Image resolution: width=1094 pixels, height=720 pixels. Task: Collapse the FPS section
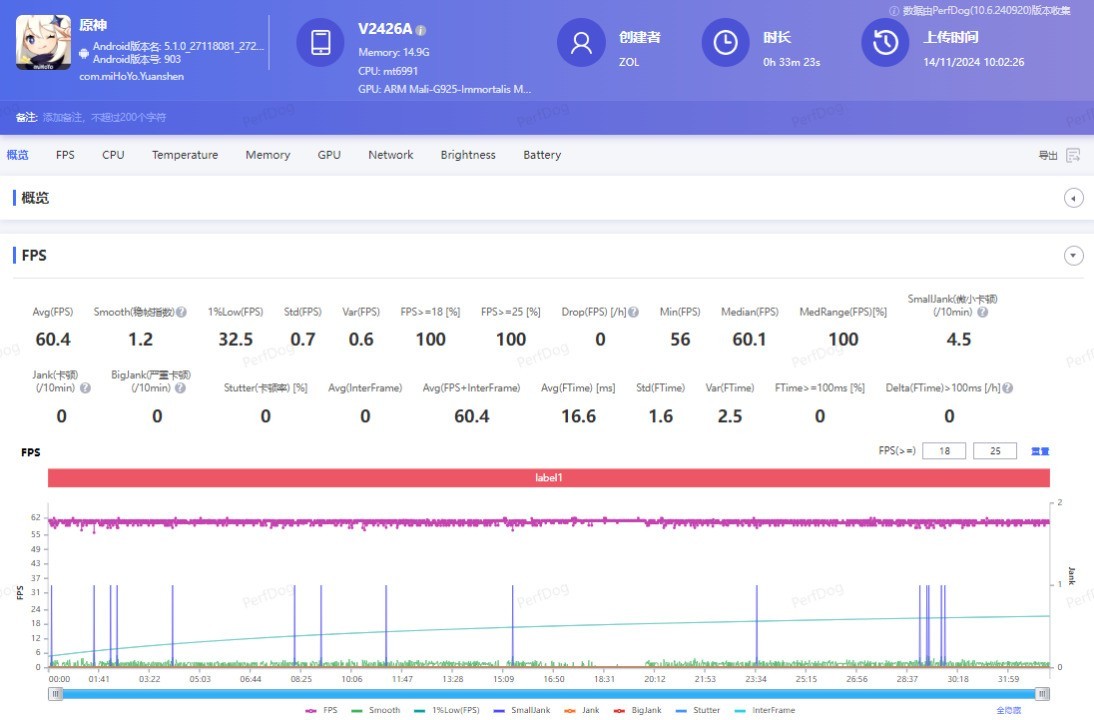point(1074,256)
